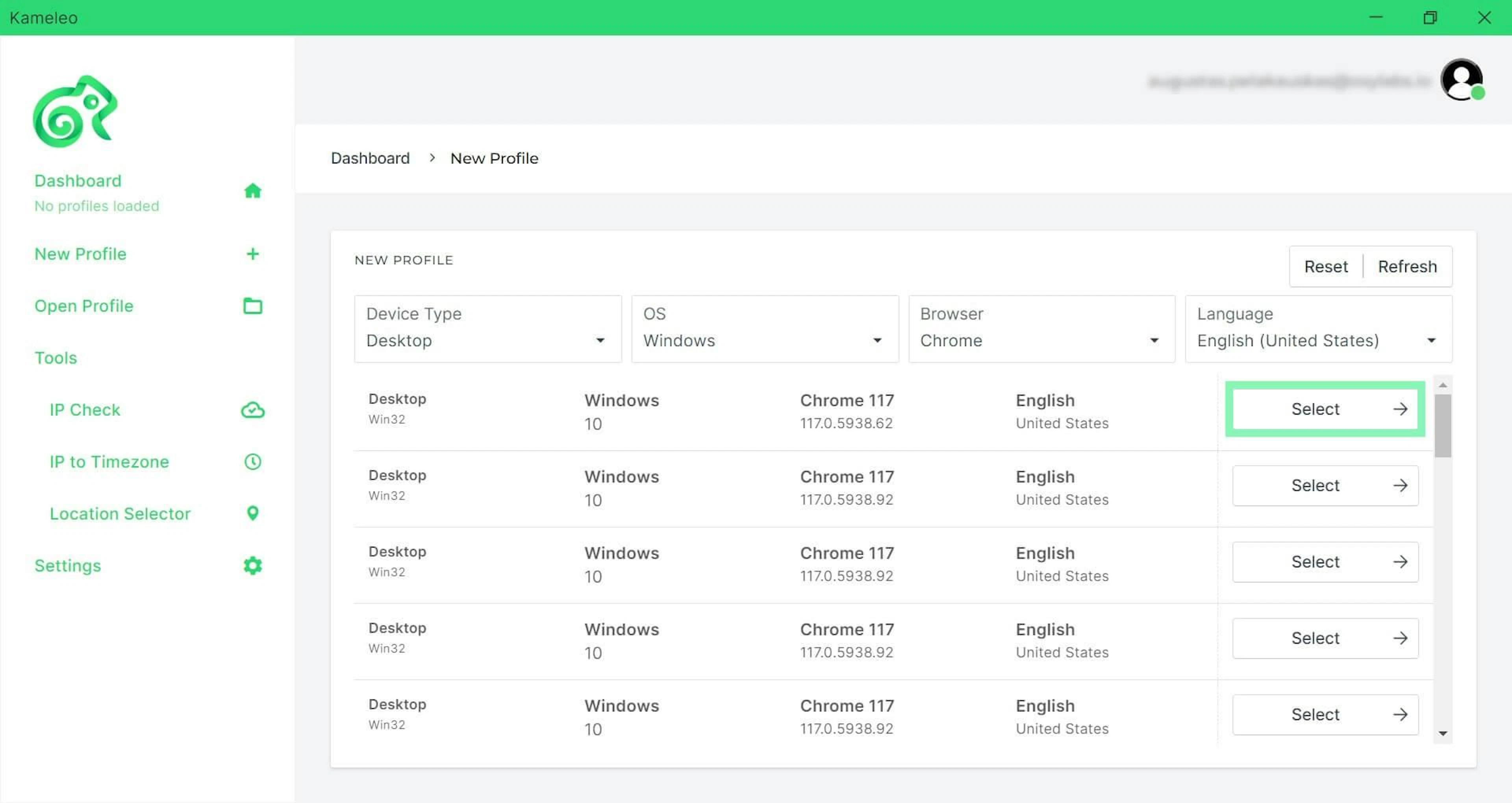Open the Open Profile sidebar item
This screenshot has width=1512, height=803.
click(x=84, y=306)
